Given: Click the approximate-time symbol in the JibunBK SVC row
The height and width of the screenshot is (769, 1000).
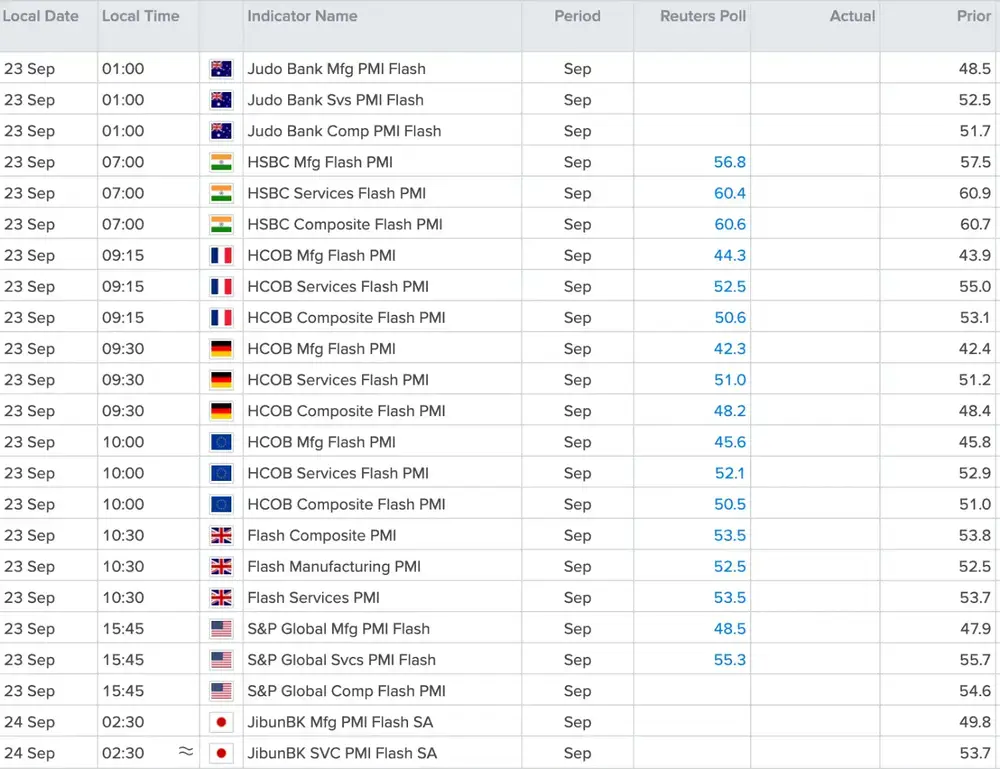Looking at the screenshot, I should coord(186,751).
